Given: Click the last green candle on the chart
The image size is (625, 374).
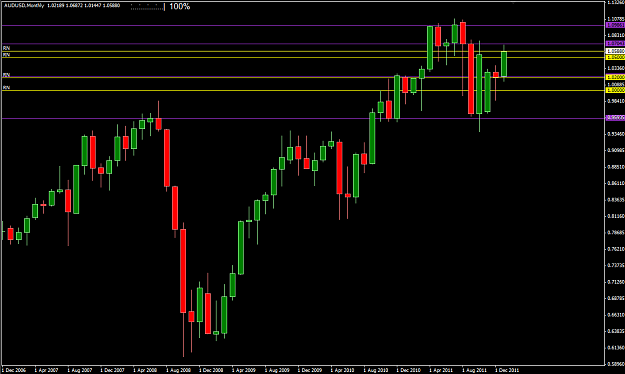Looking at the screenshot, I should point(504,63).
